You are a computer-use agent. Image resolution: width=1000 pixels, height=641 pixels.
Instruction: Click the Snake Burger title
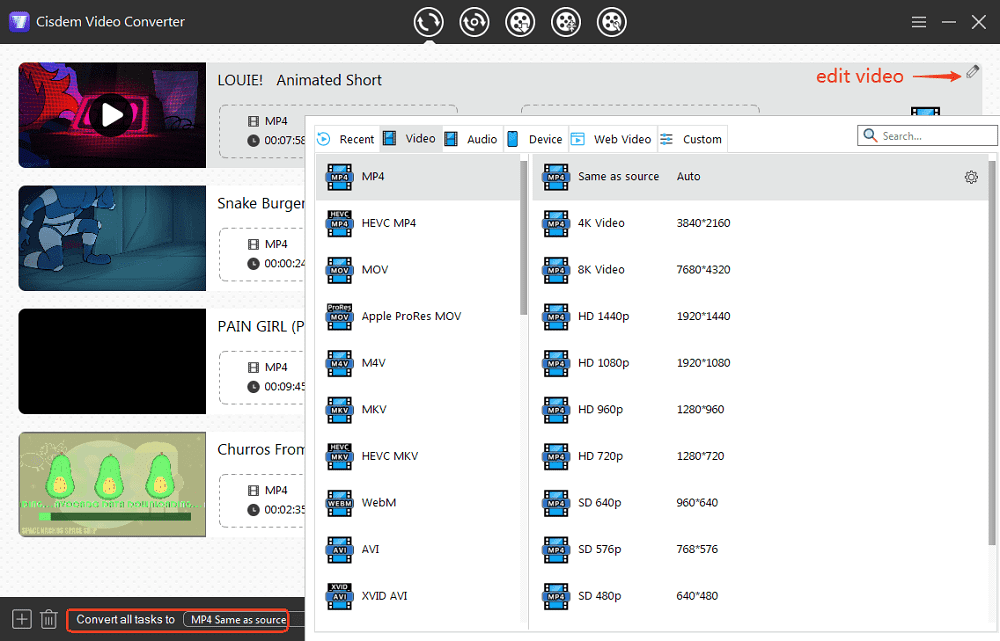click(x=261, y=203)
